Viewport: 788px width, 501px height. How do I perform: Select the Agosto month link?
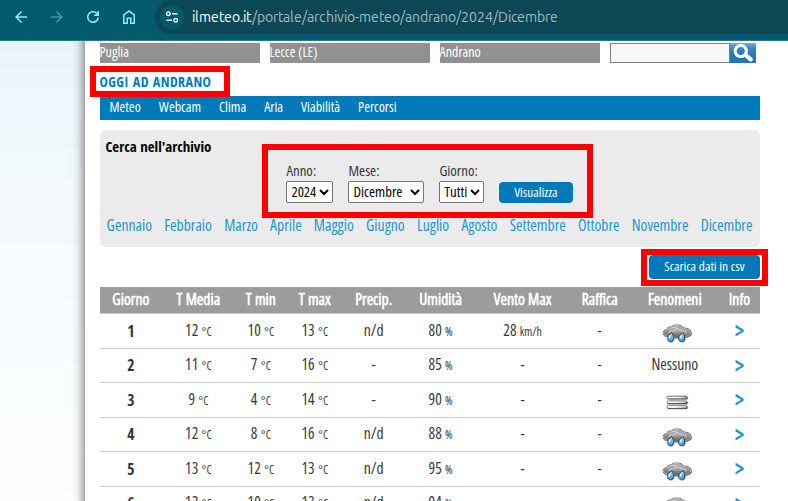point(479,226)
